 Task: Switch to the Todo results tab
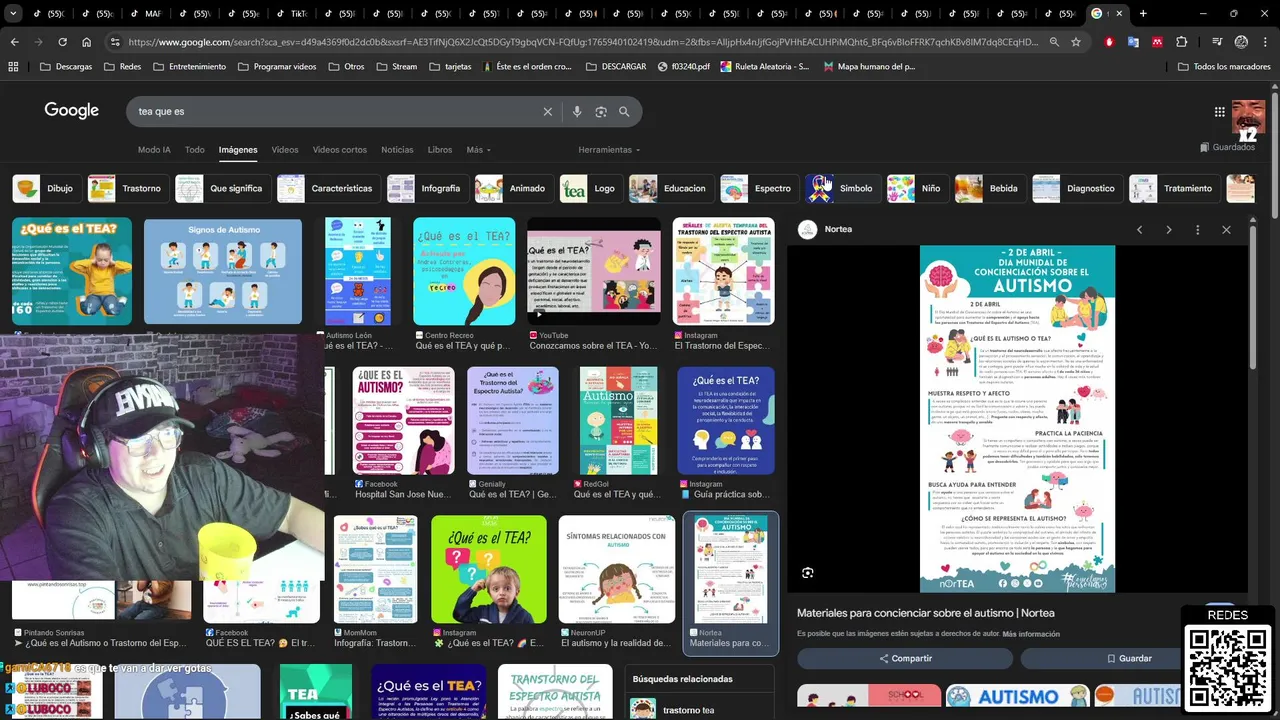click(195, 150)
